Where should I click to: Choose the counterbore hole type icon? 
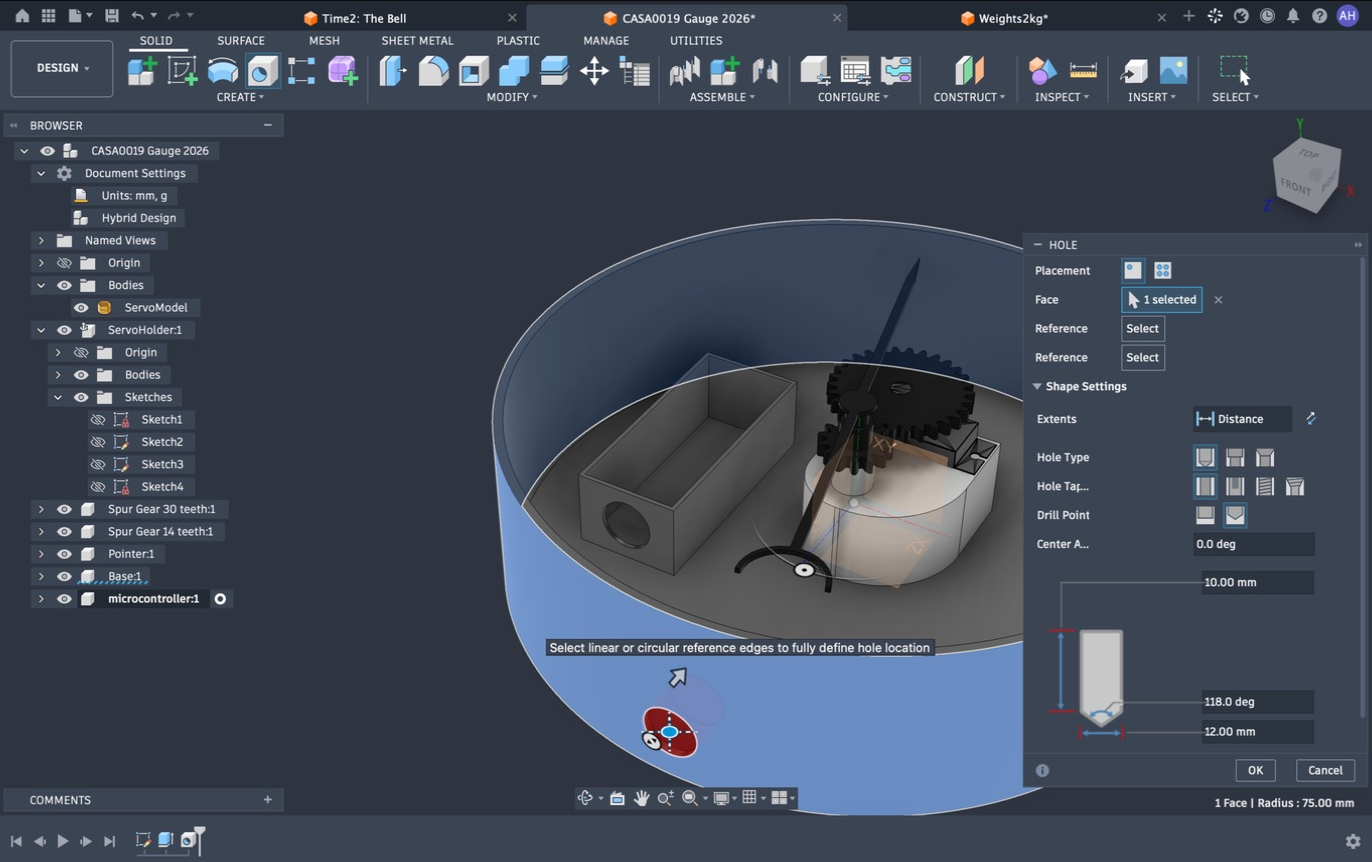1235,457
